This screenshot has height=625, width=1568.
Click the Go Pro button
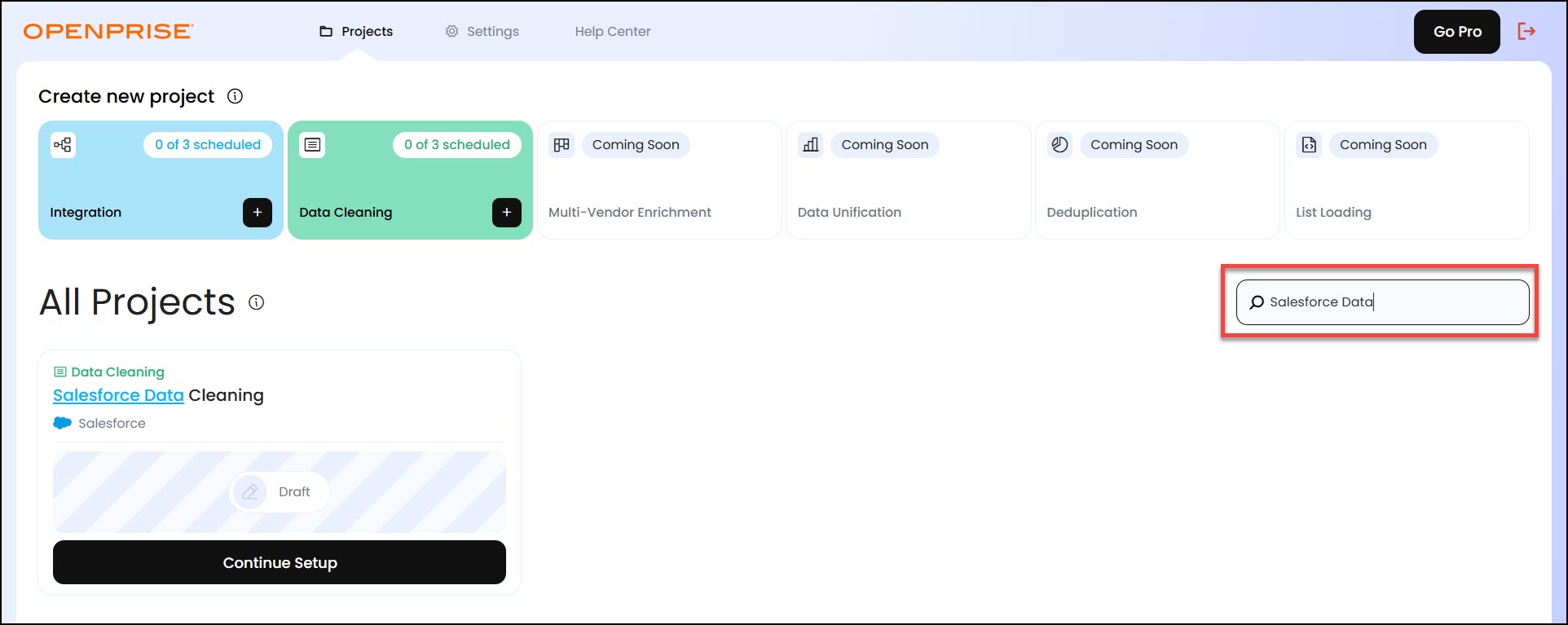(1457, 32)
